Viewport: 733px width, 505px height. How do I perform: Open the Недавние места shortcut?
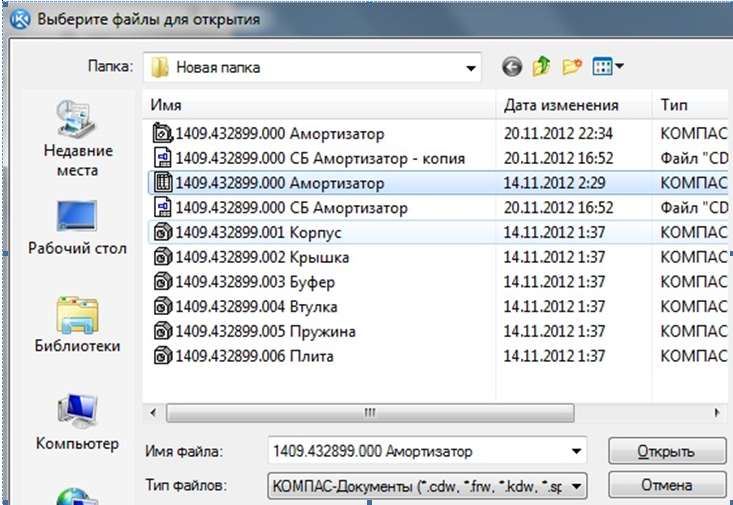coord(78,138)
